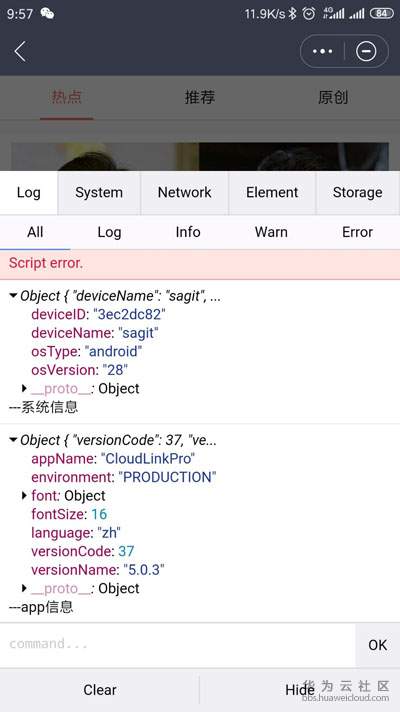Viewport: 400px width, 712px height.
Task: Open the three-dots more menu
Action: (322, 51)
